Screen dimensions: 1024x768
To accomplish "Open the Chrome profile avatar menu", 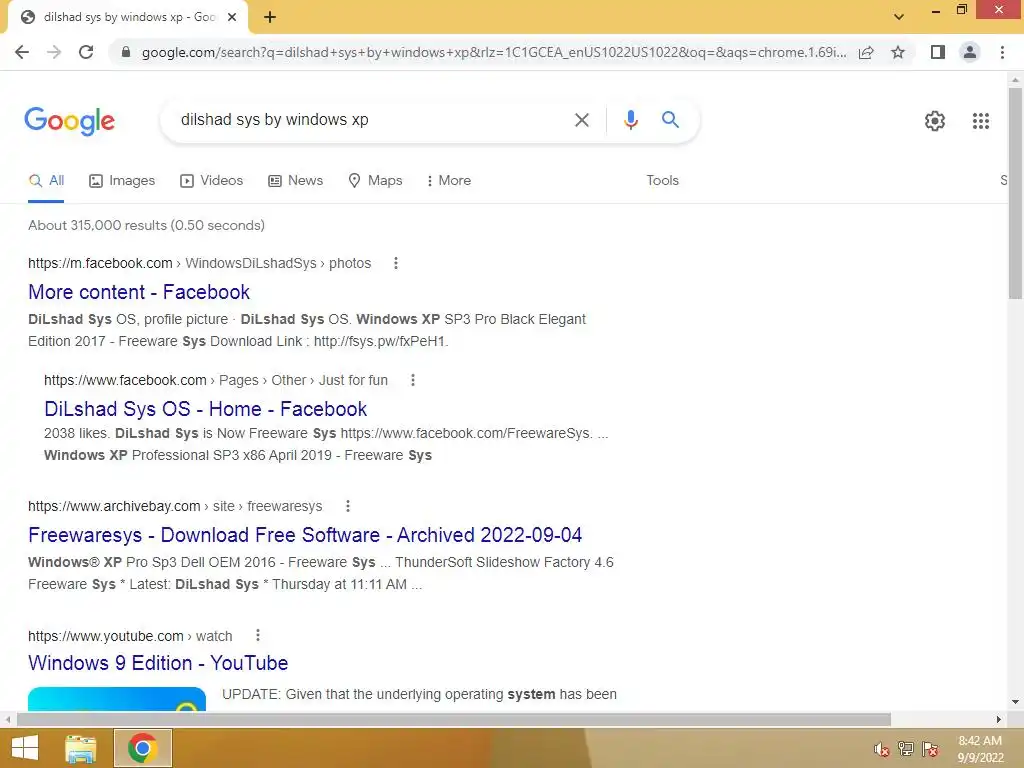I will pyautogui.click(x=970, y=52).
